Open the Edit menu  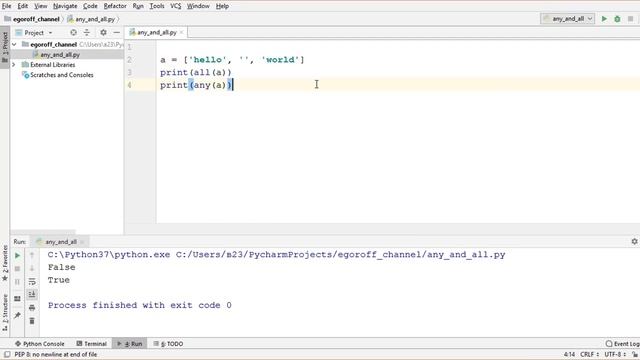pos(22,6)
